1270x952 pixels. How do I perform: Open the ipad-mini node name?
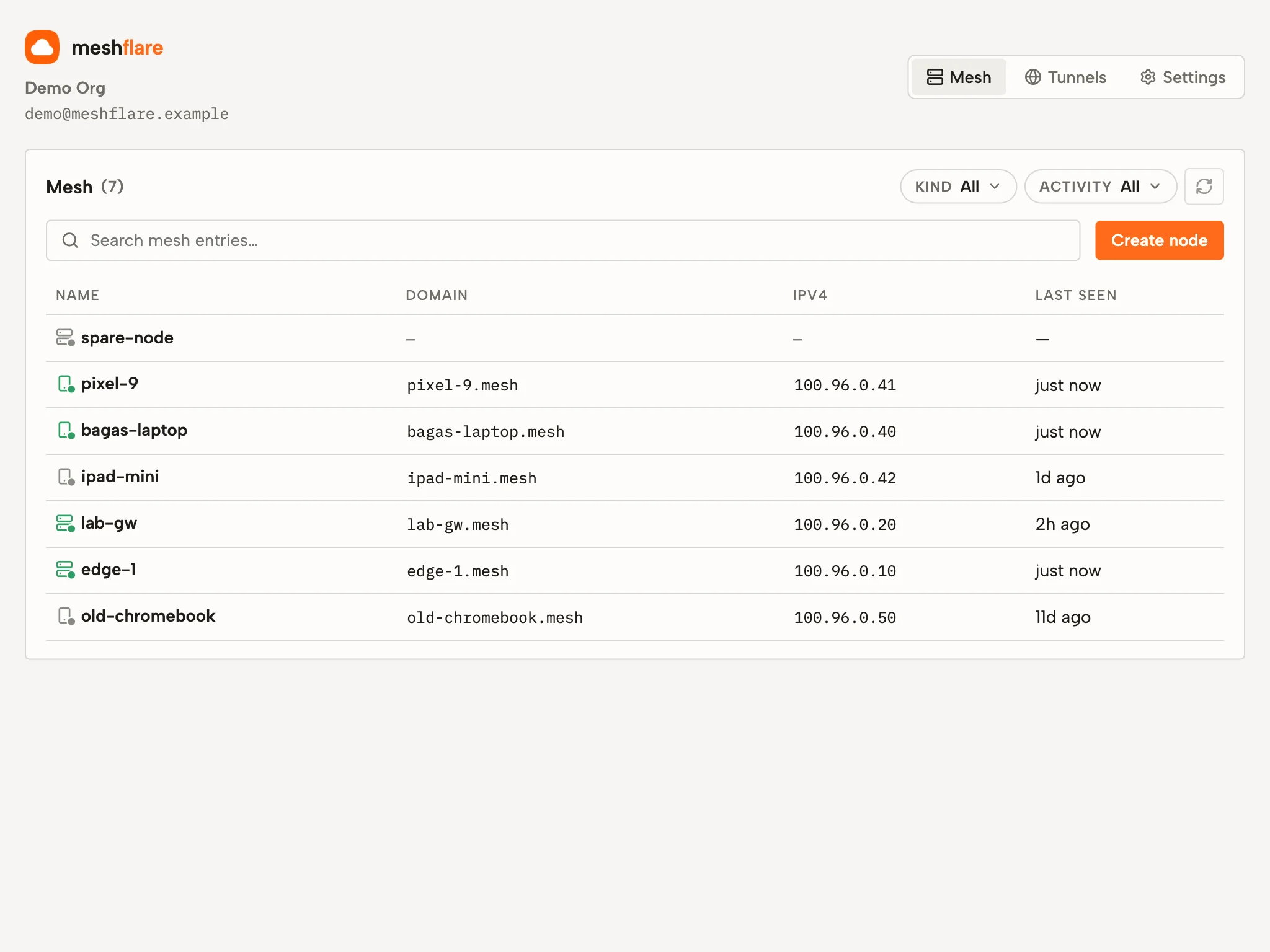click(x=120, y=477)
